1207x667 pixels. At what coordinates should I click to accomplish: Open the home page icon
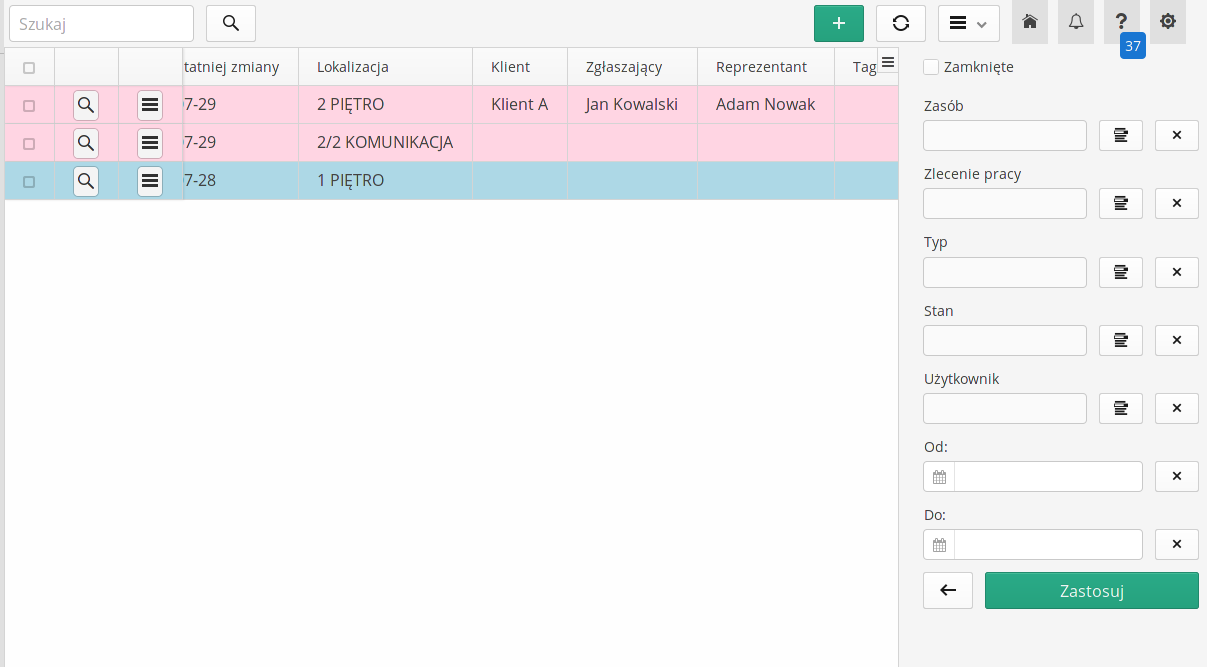pyautogui.click(x=1029, y=22)
